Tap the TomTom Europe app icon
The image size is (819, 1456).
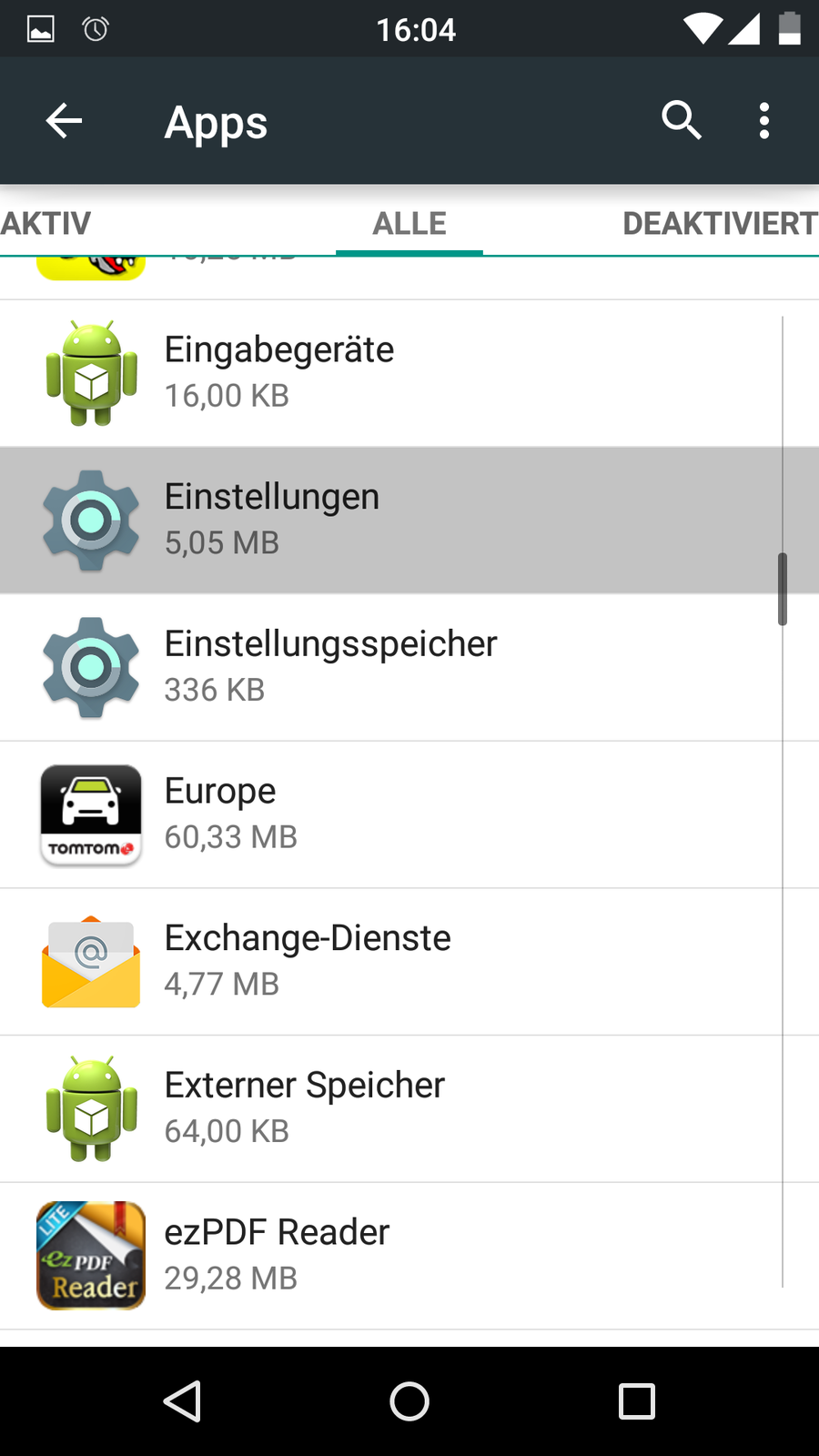[x=91, y=814]
